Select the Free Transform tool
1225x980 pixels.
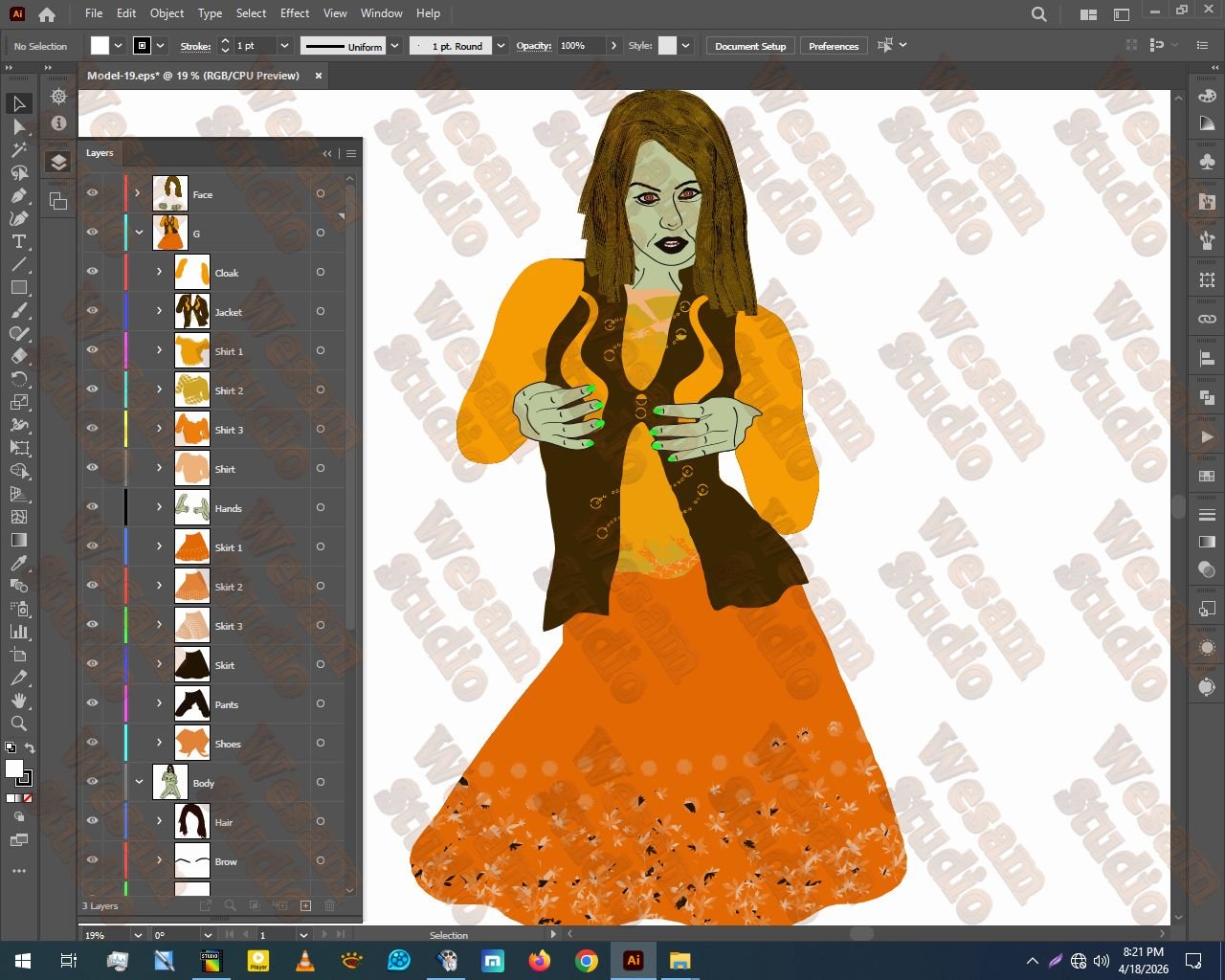pyautogui.click(x=18, y=448)
